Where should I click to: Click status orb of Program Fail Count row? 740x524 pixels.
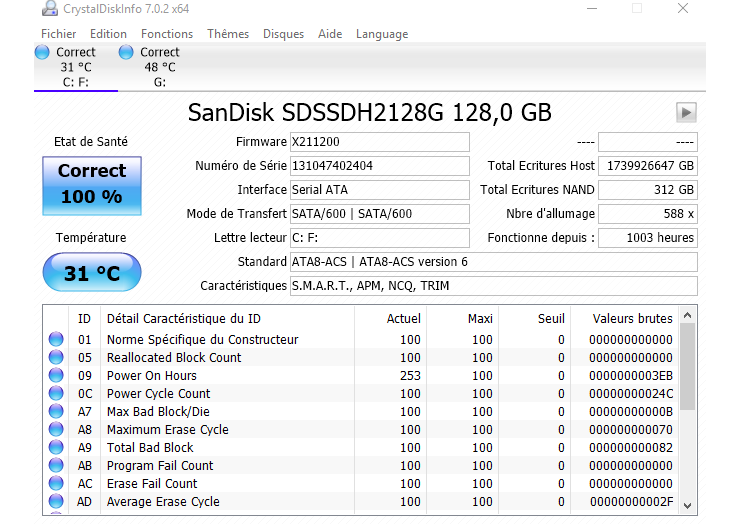click(56, 465)
